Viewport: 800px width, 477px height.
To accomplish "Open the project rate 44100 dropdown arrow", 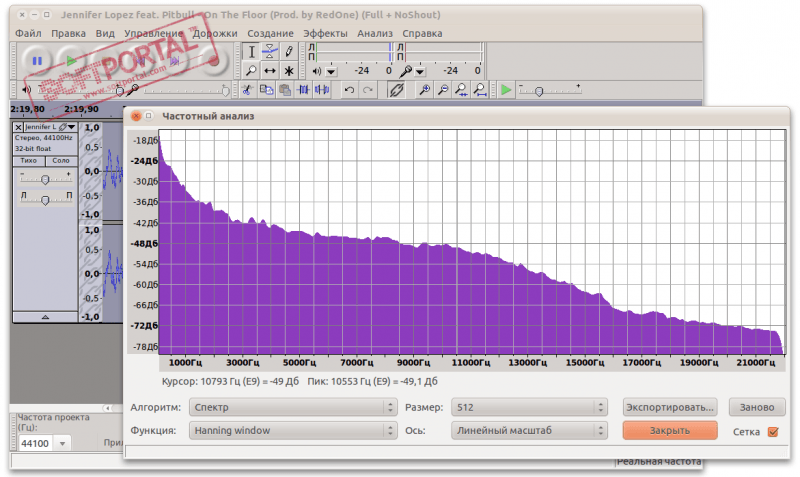I will (62, 443).
